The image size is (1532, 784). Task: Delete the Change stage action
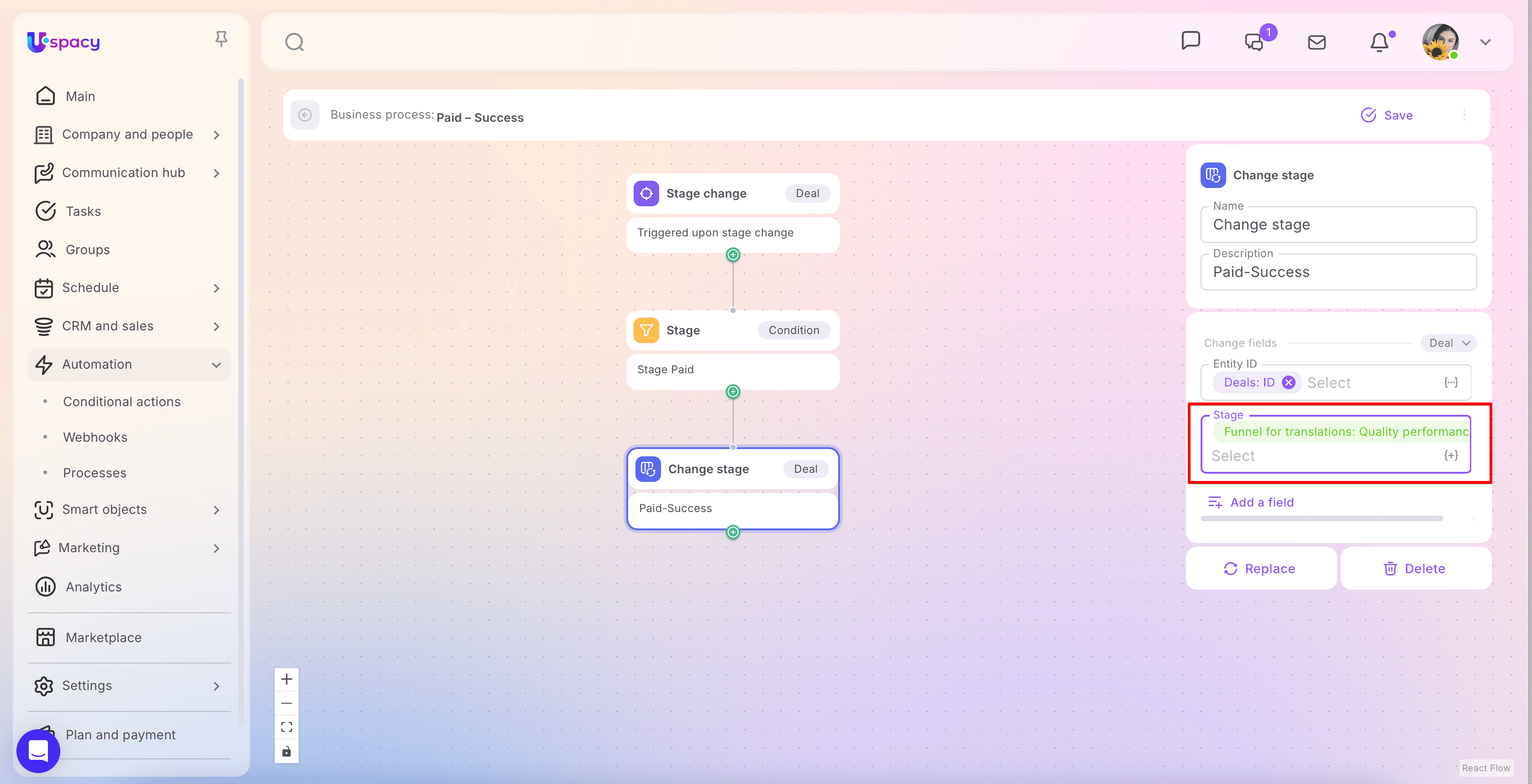click(x=1415, y=568)
